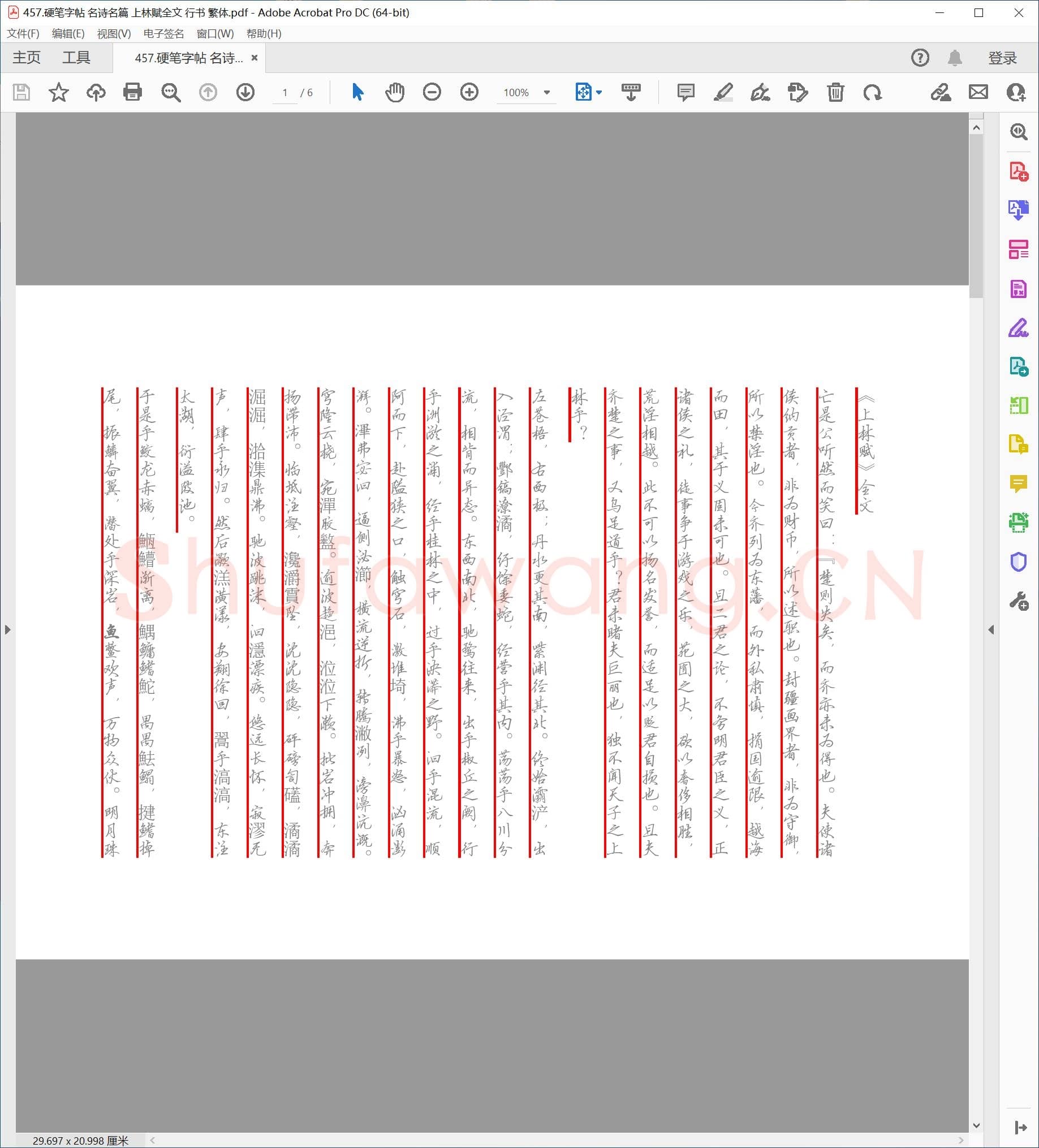Click the Print file icon
The width and height of the screenshot is (1039, 1148).
[x=132, y=92]
